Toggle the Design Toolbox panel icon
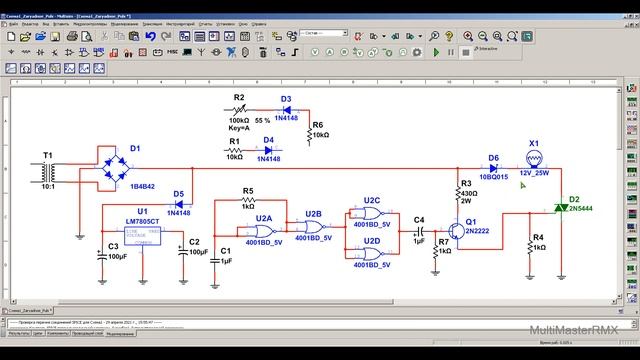640x360 pixels. tap(184, 37)
